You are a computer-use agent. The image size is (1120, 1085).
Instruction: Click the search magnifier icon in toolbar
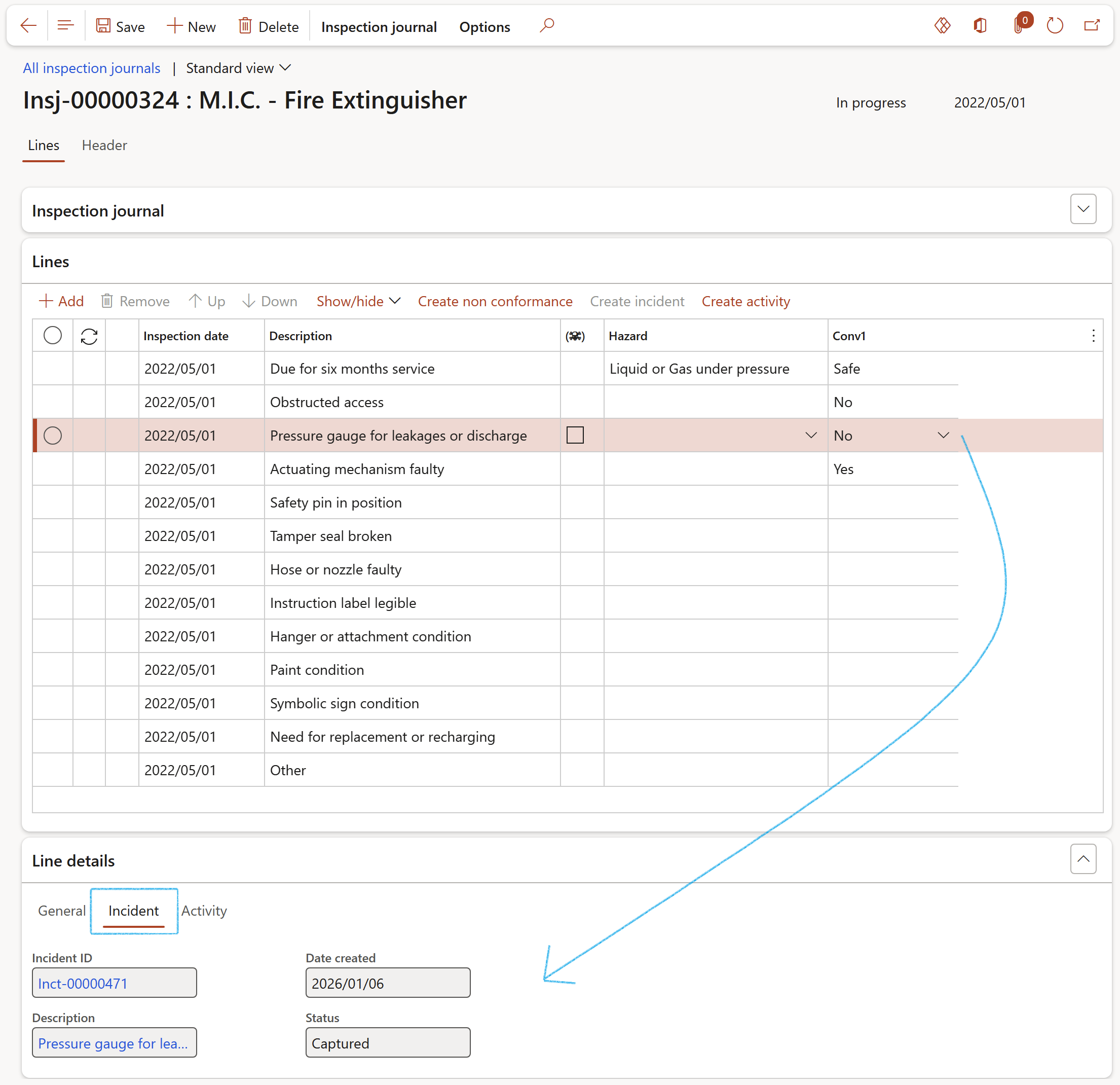pos(546,26)
